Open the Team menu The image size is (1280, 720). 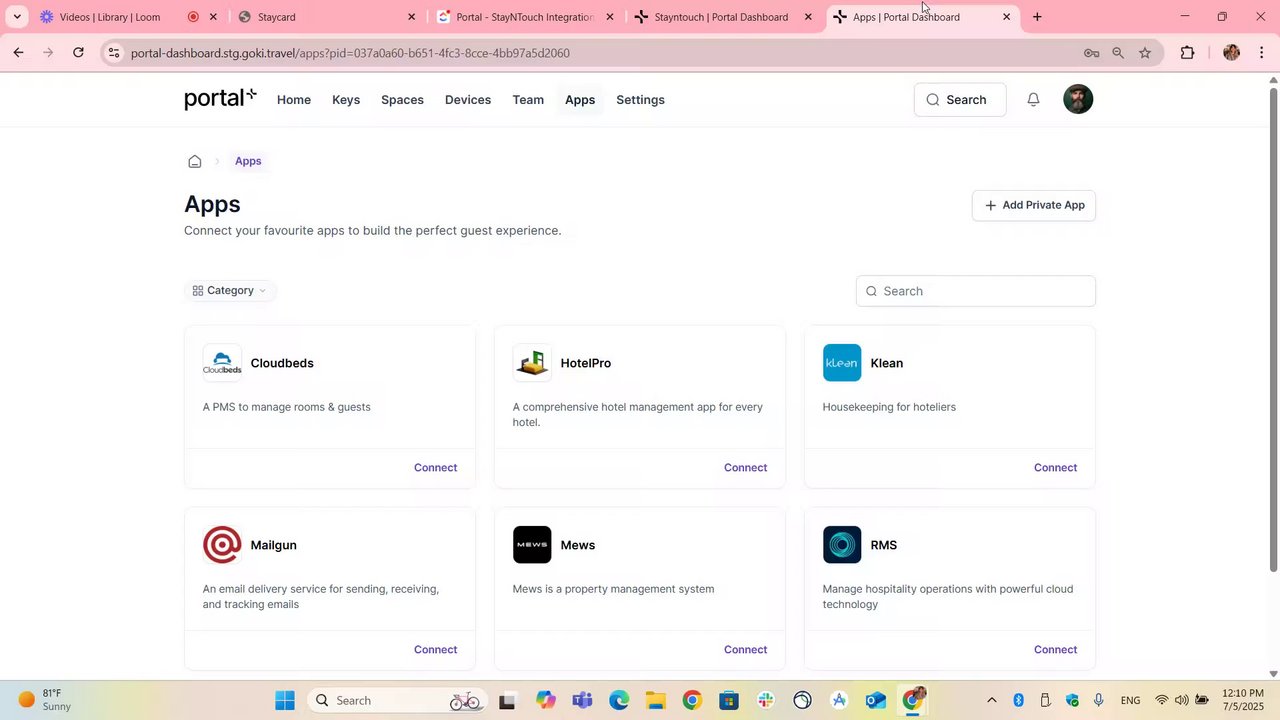click(528, 100)
